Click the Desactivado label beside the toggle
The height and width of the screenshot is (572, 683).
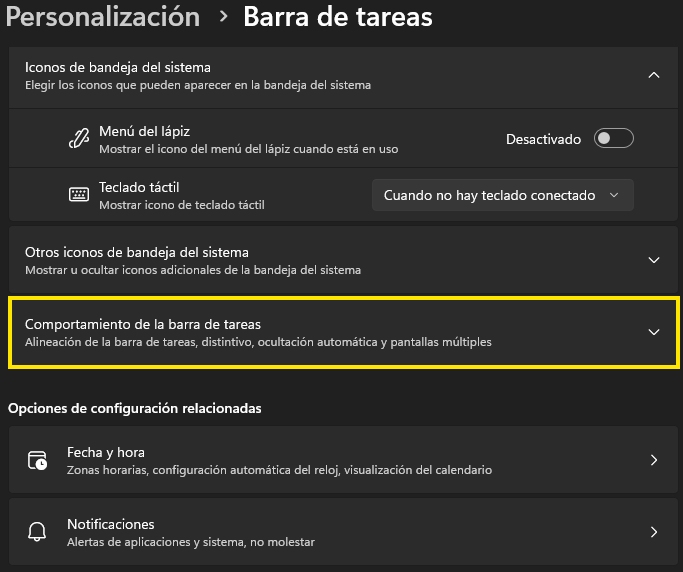pos(543,139)
